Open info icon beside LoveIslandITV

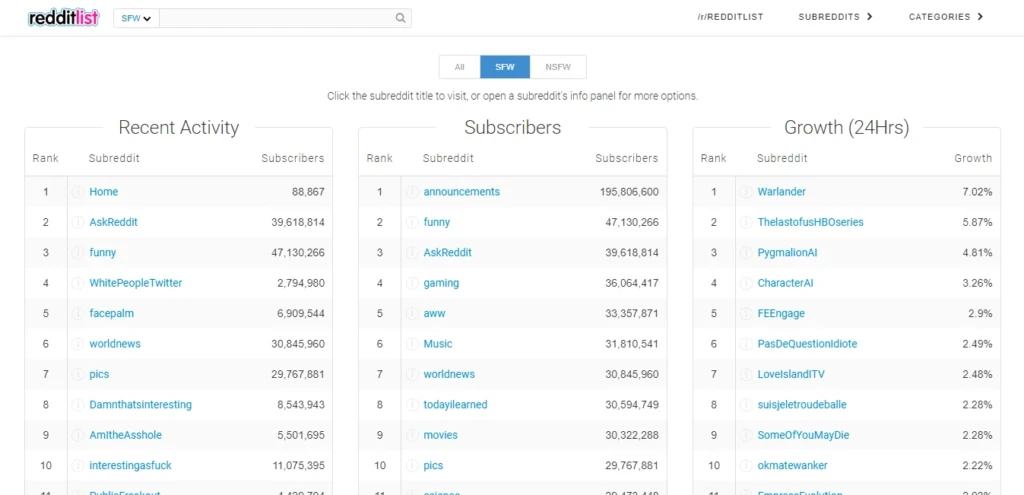pyautogui.click(x=746, y=375)
